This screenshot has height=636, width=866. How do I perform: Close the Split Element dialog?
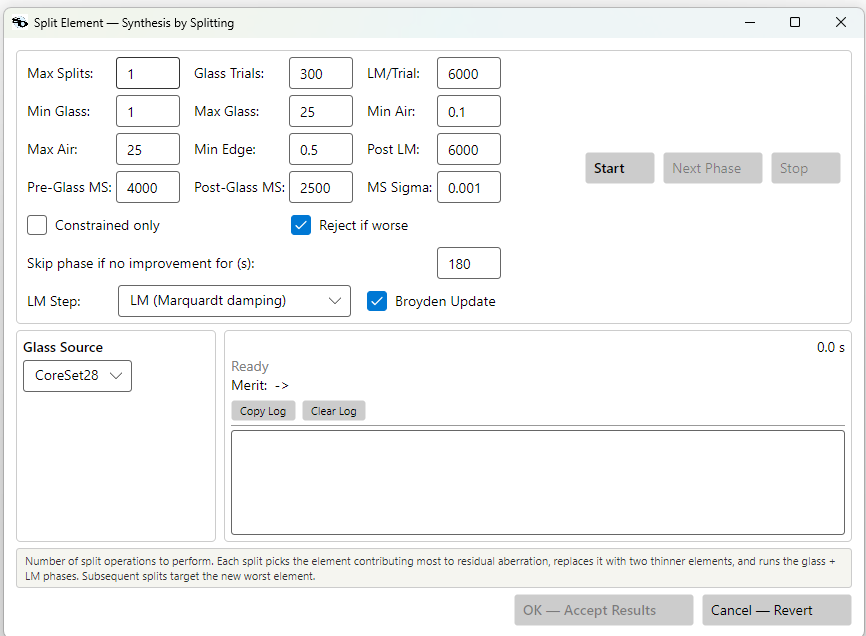tap(841, 23)
